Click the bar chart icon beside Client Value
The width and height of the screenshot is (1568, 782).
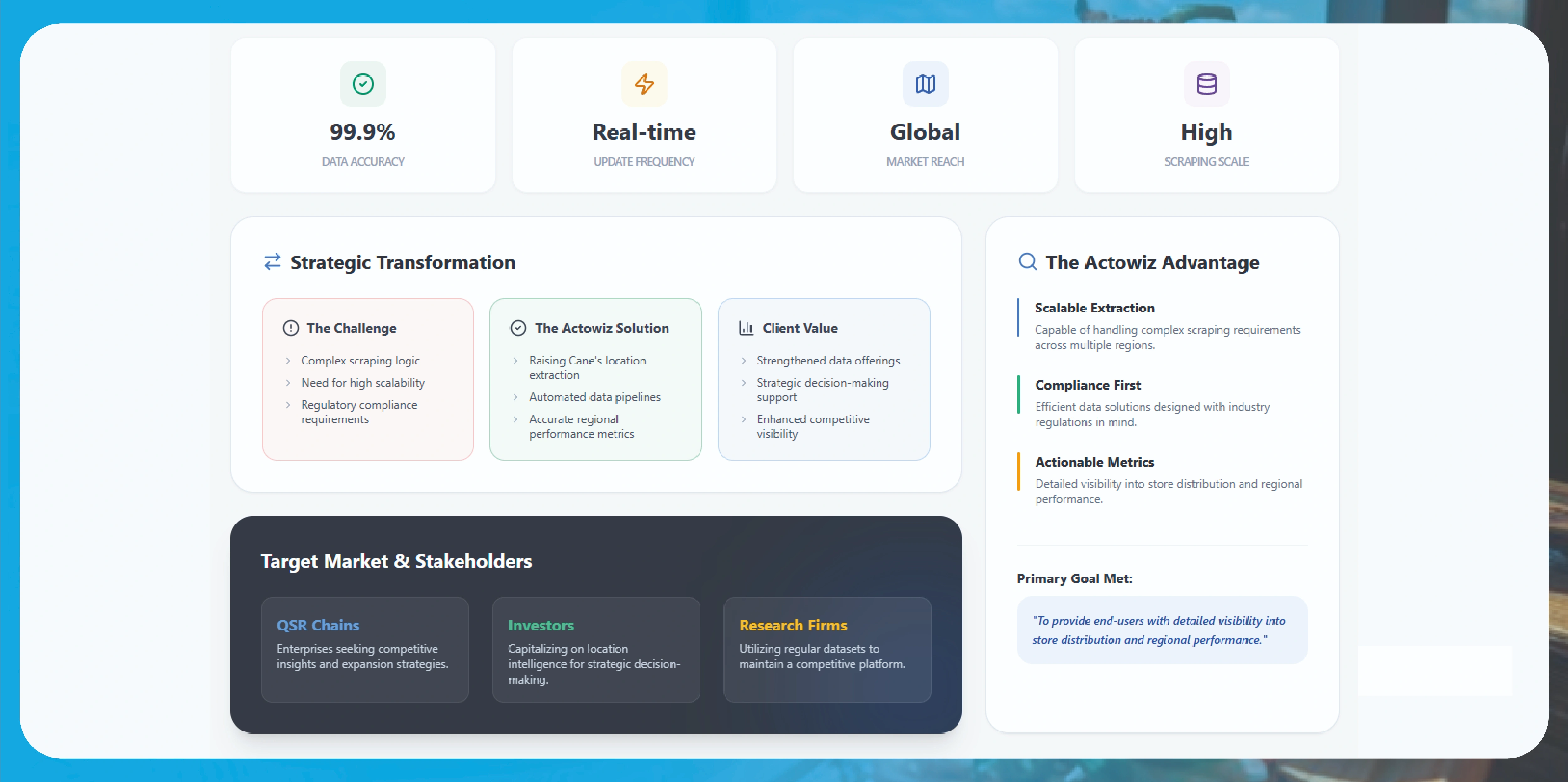[746, 328]
